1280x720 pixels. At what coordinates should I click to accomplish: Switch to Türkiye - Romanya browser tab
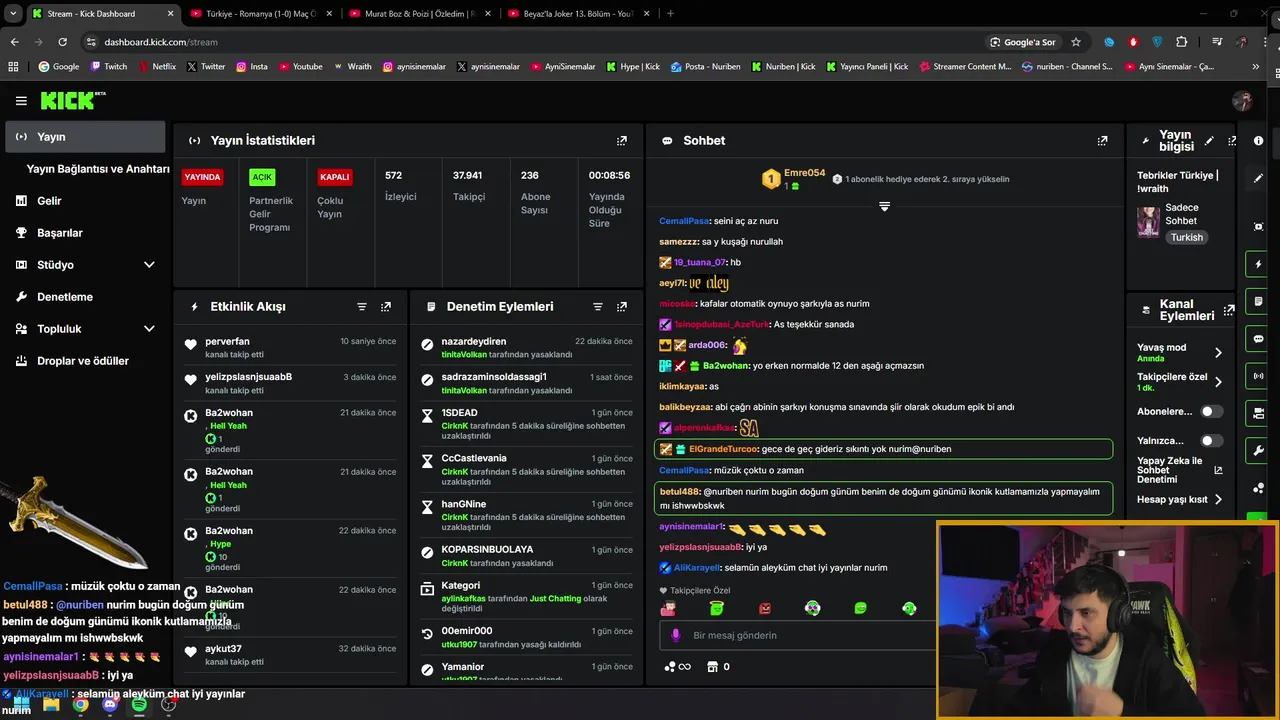click(260, 14)
